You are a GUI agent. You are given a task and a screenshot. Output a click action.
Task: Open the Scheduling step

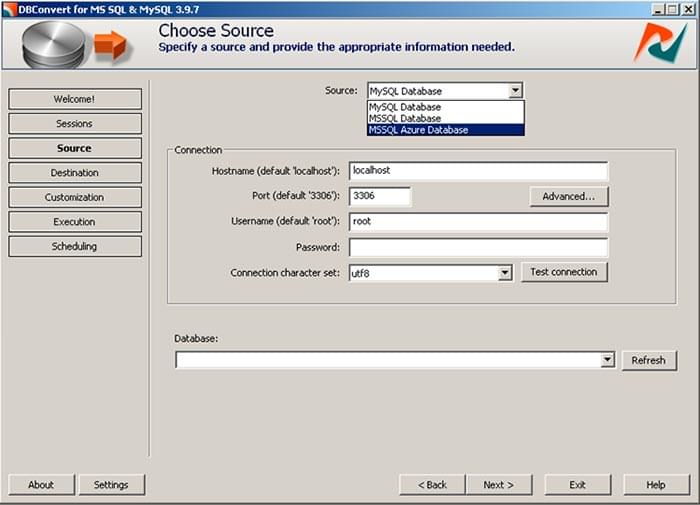75,246
